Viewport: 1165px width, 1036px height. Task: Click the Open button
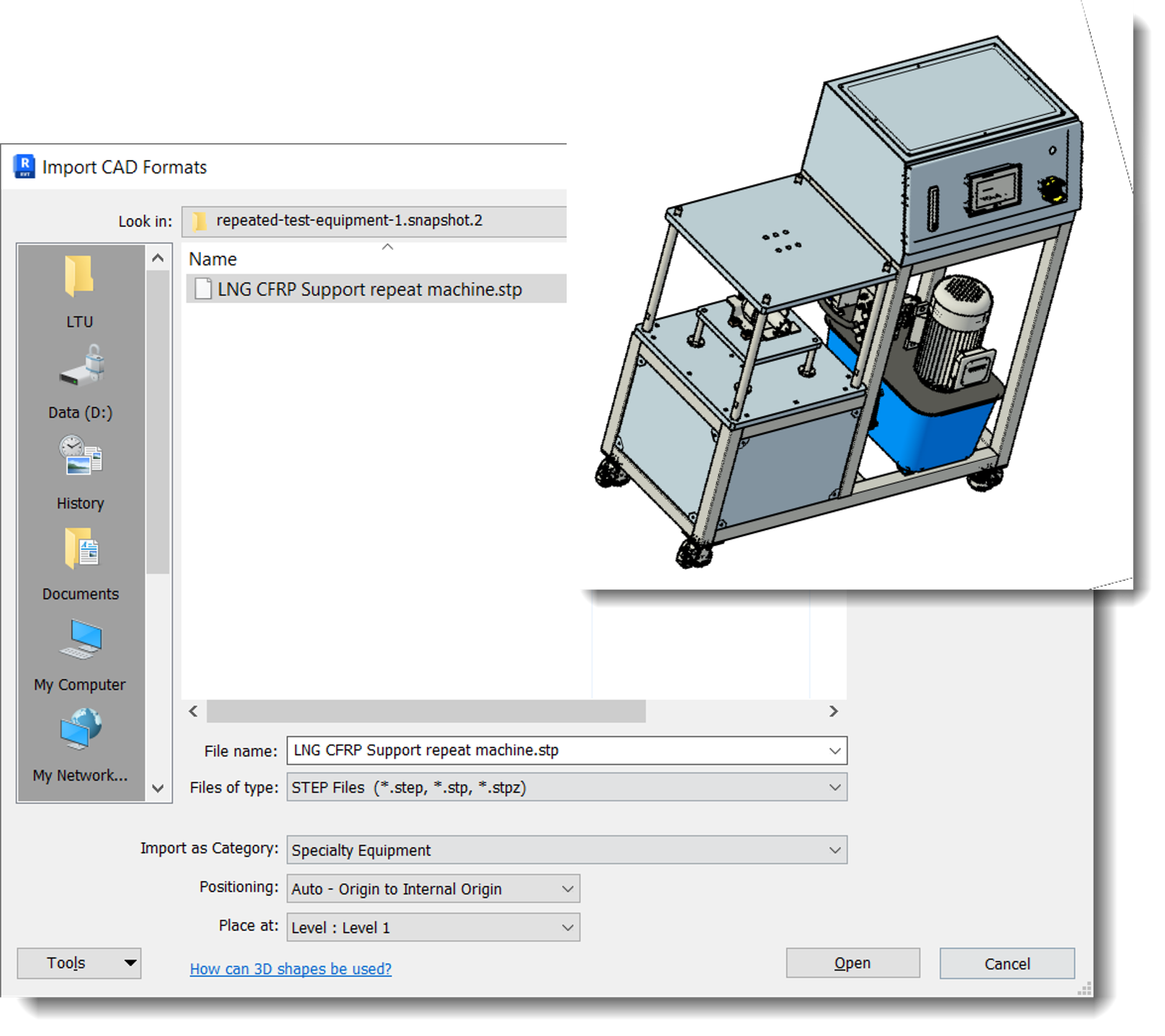[853, 963]
